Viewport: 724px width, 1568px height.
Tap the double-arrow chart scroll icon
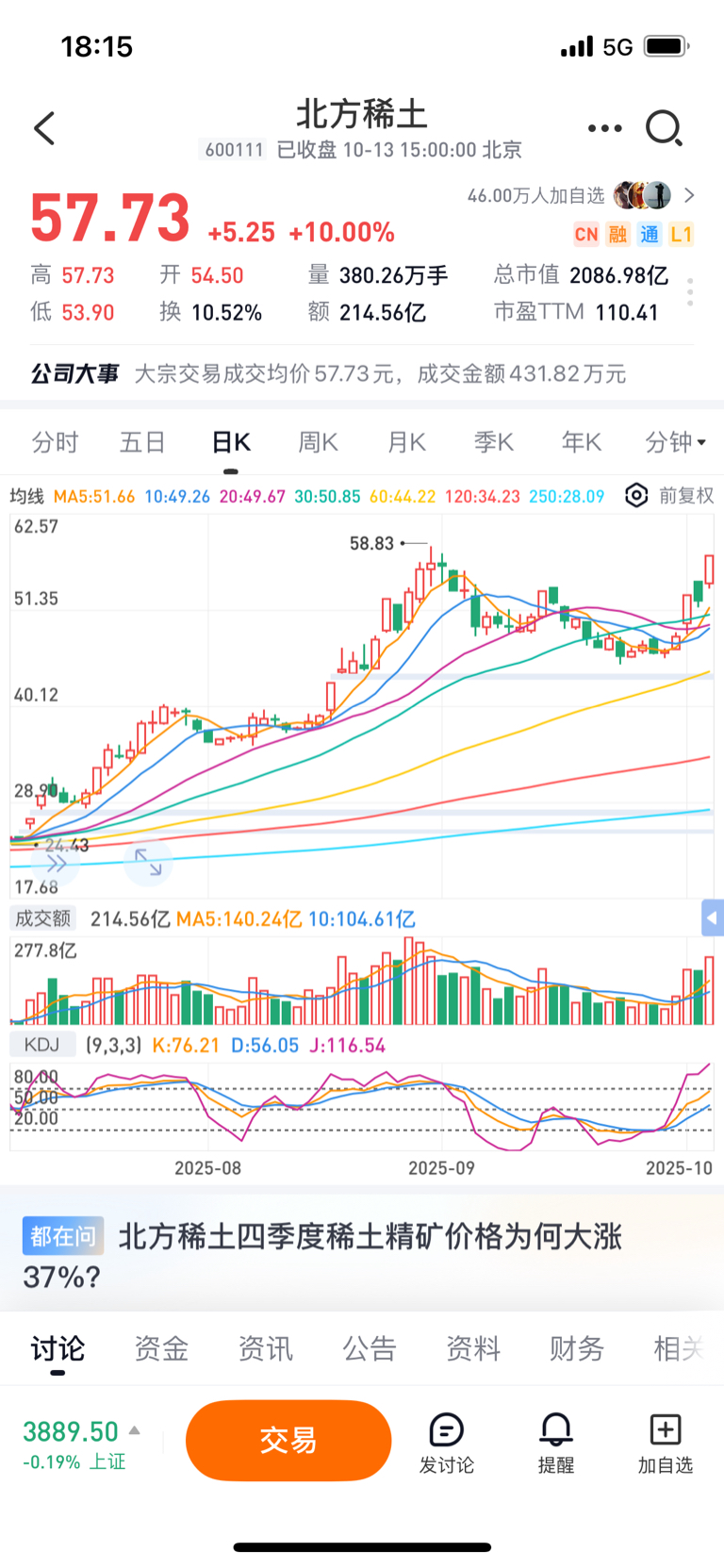point(55,863)
